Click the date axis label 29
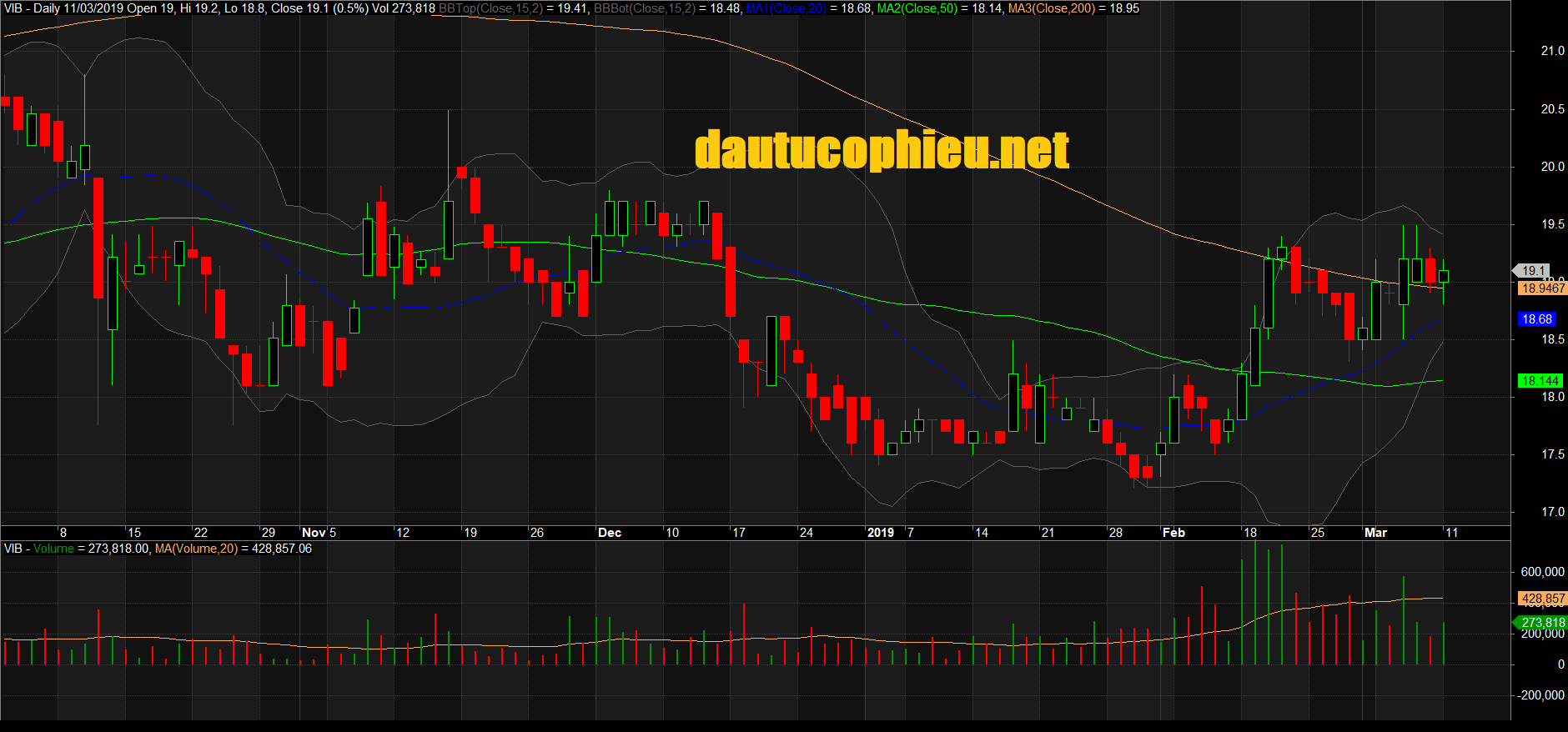The height and width of the screenshot is (732, 1568). tap(269, 533)
